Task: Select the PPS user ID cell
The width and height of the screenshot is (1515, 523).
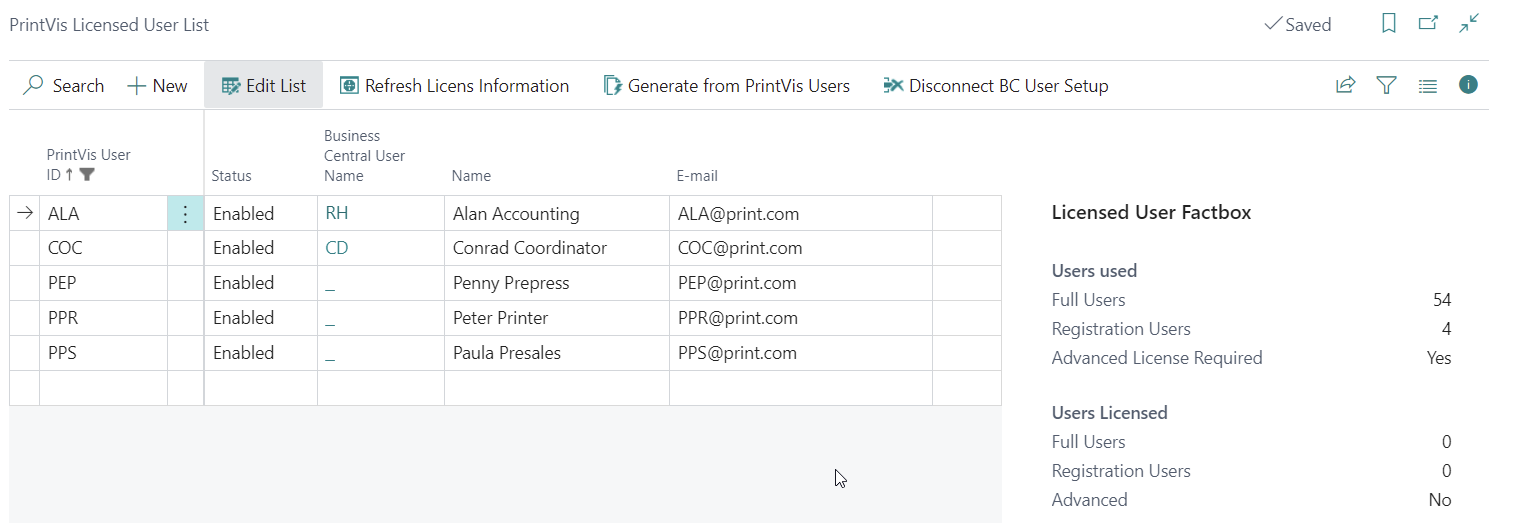Action: (103, 353)
